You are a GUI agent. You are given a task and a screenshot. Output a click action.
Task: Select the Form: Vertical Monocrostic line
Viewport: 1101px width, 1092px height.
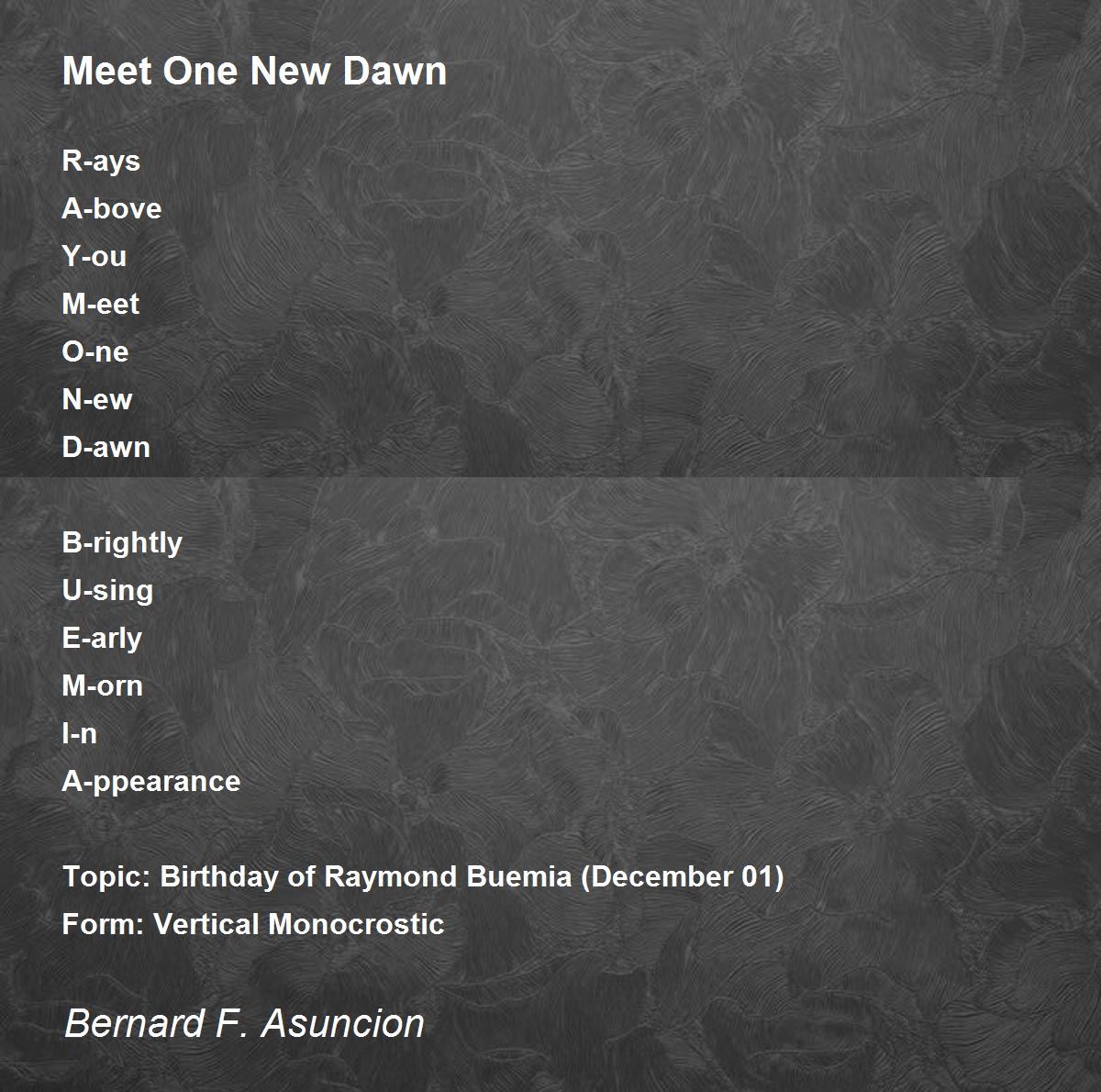(x=253, y=925)
